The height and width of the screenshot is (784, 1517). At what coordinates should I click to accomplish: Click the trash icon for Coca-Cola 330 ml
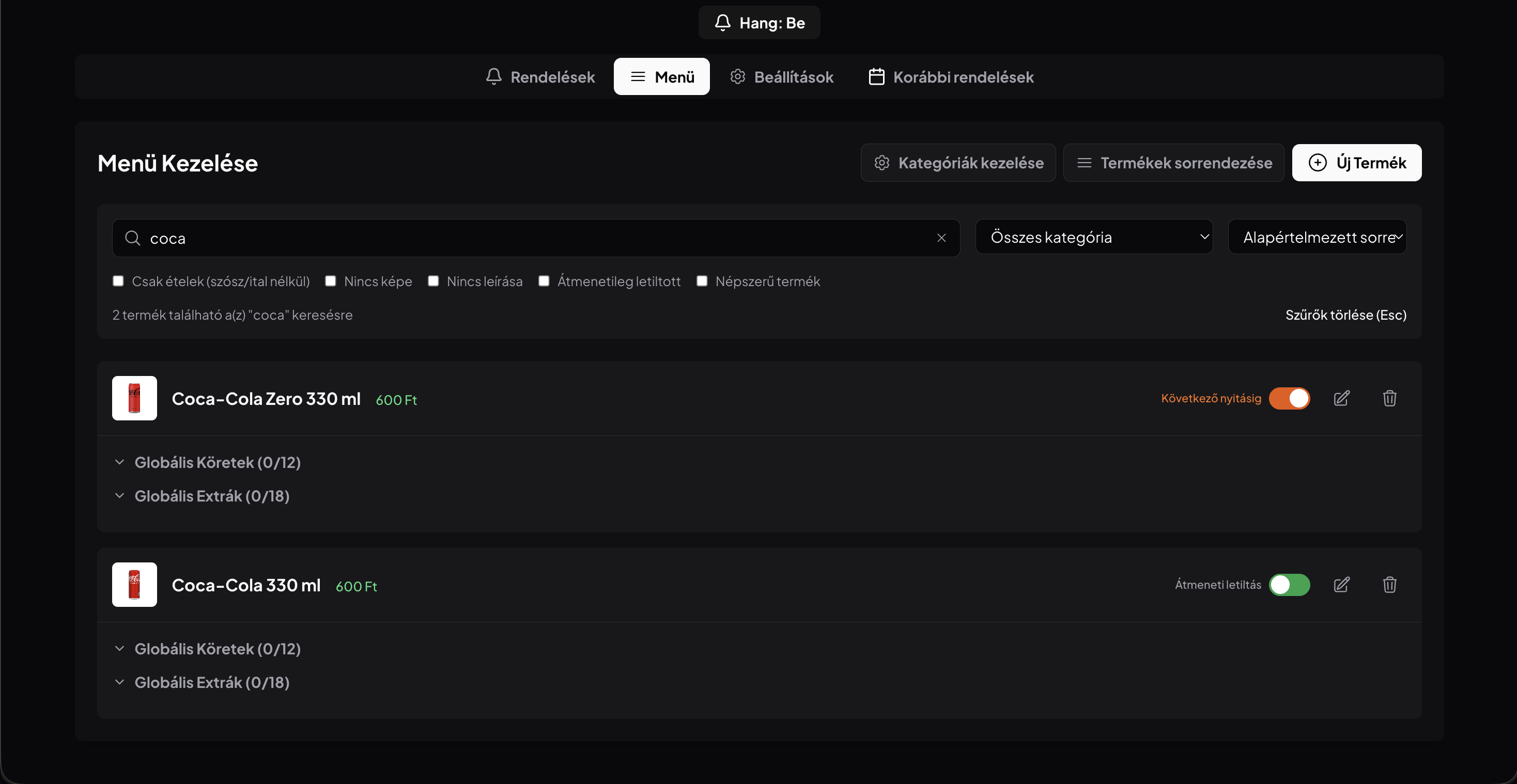tap(1390, 585)
